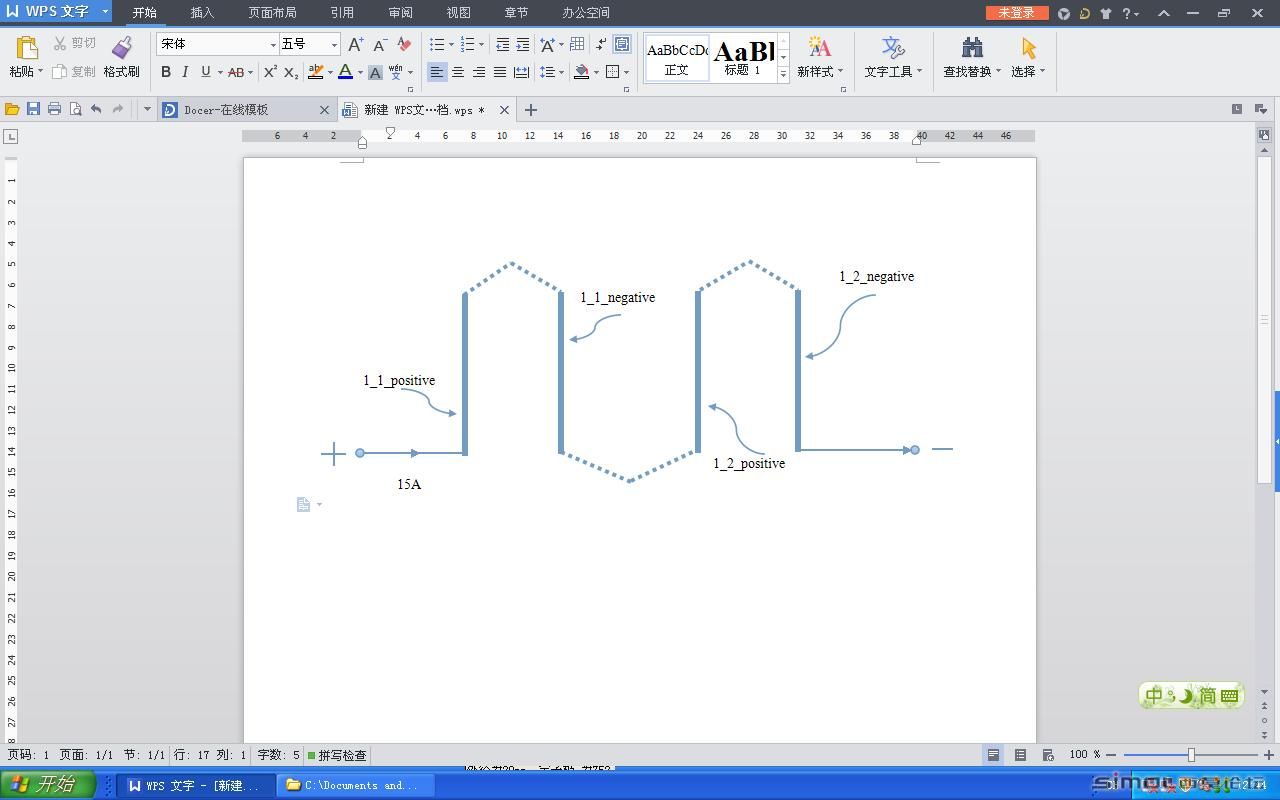Switch to the 章节 (Chapter) tab
This screenshot has height=800, width=1280.
click(516, 13)
